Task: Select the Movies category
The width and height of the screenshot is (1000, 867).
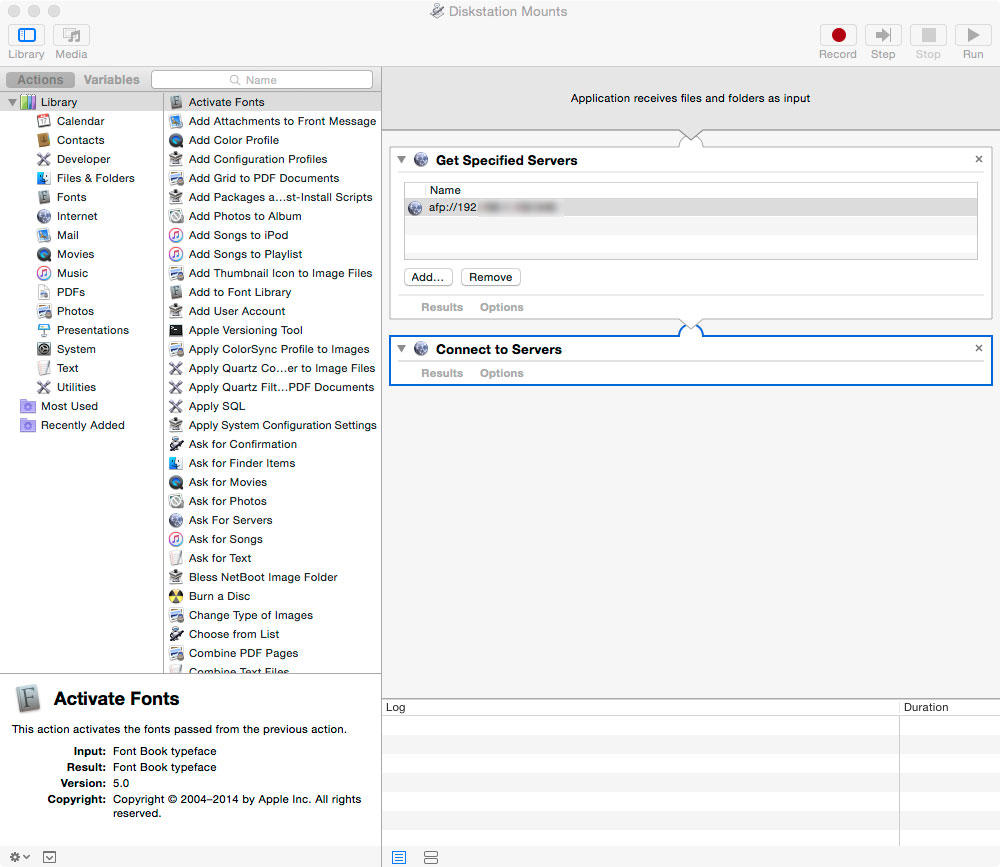Action: pyautogui.click(x=75, y=255)
